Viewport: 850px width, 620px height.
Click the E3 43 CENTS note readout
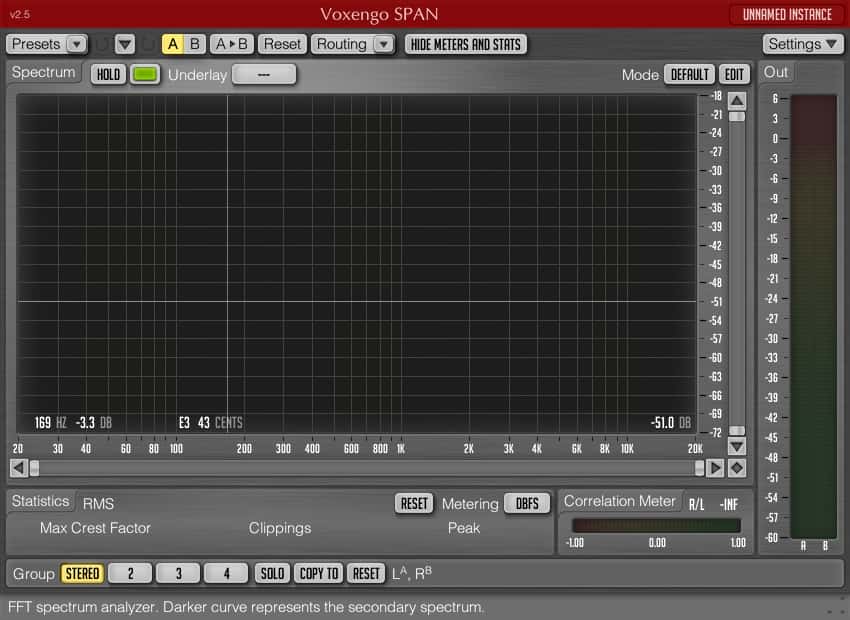pyautogui.click(x=211, y=423)
